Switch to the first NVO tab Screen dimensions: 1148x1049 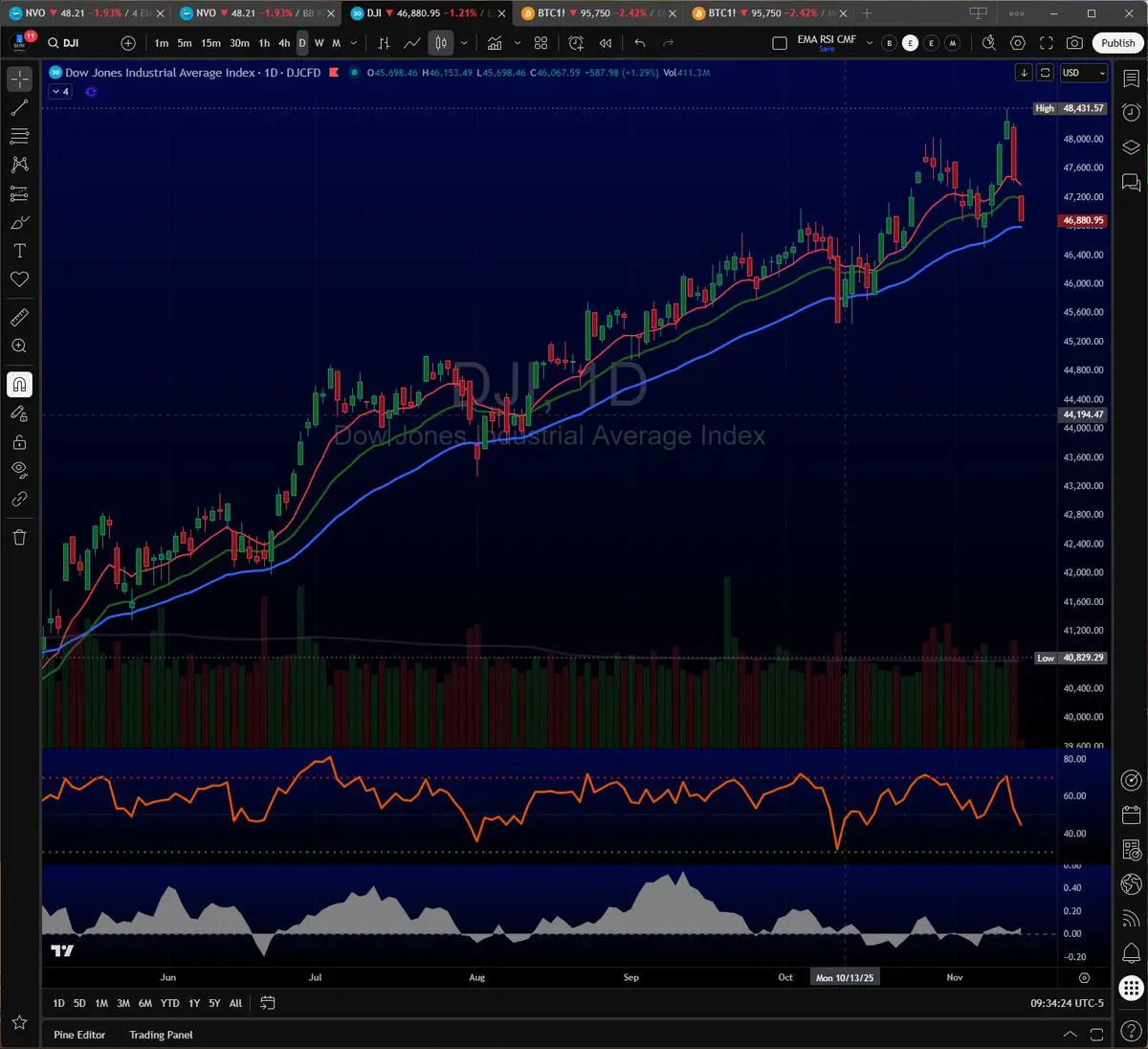(x=87, y=13)
